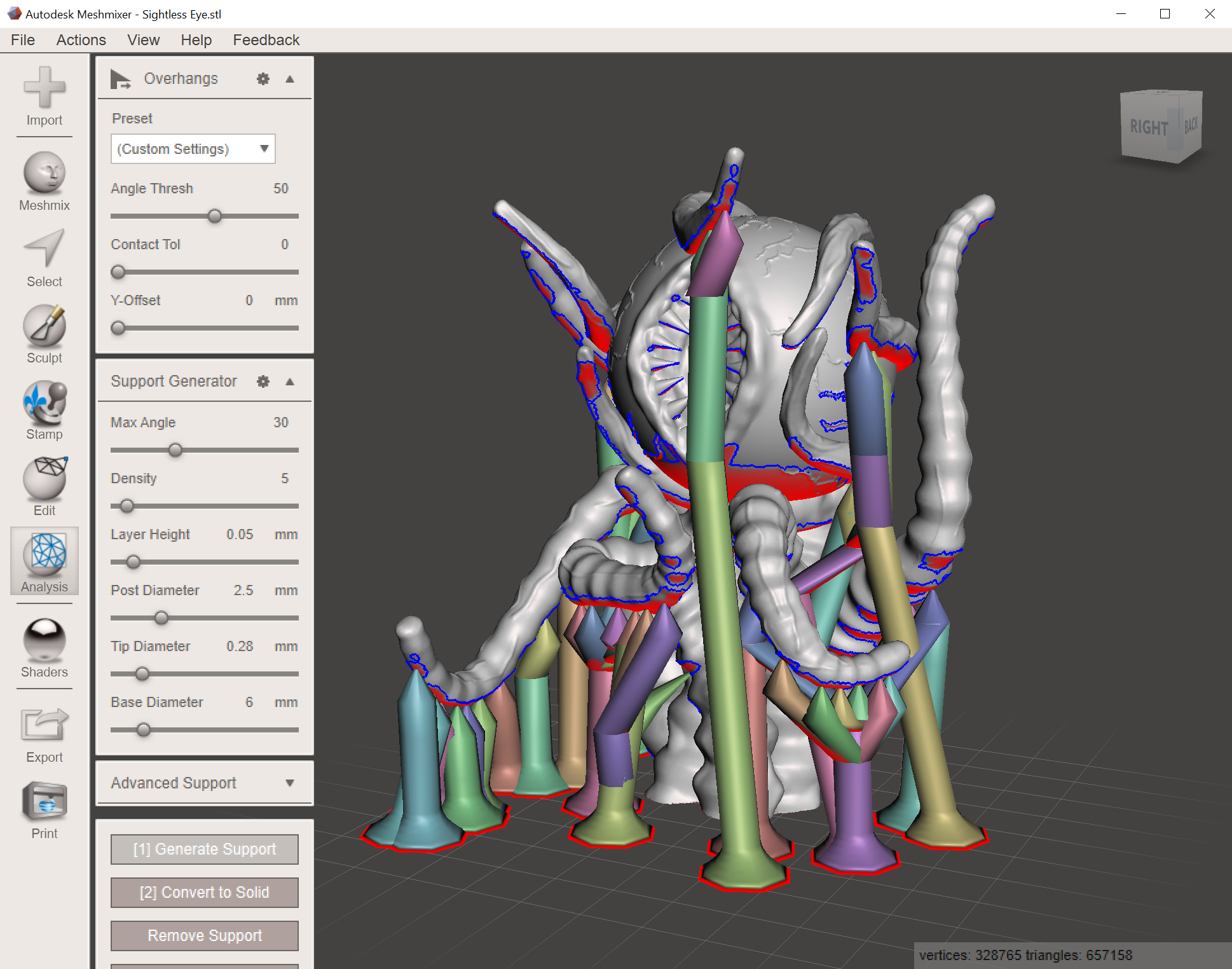Click the Angle Thresh label
The height and width of the screenshot is (969, 1232).
point(152,188)
